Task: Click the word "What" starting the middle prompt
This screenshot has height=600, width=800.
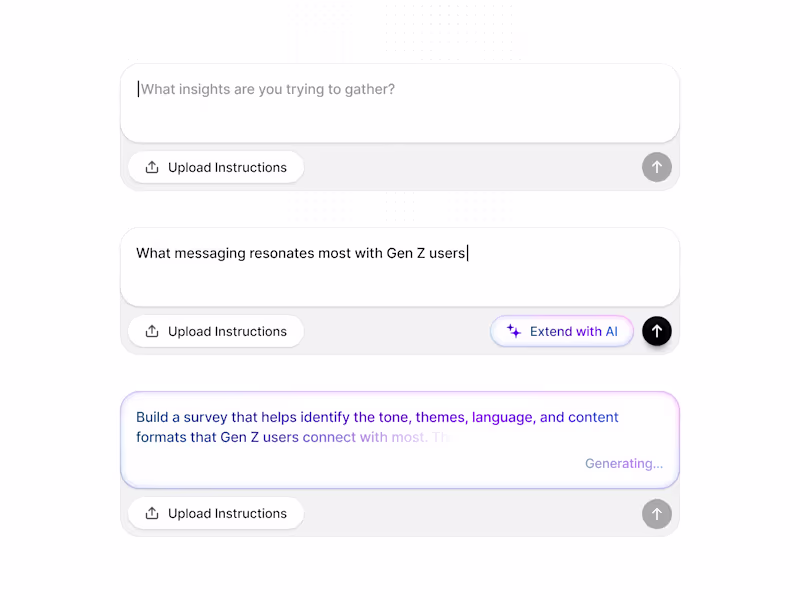Action: [153, 254]
